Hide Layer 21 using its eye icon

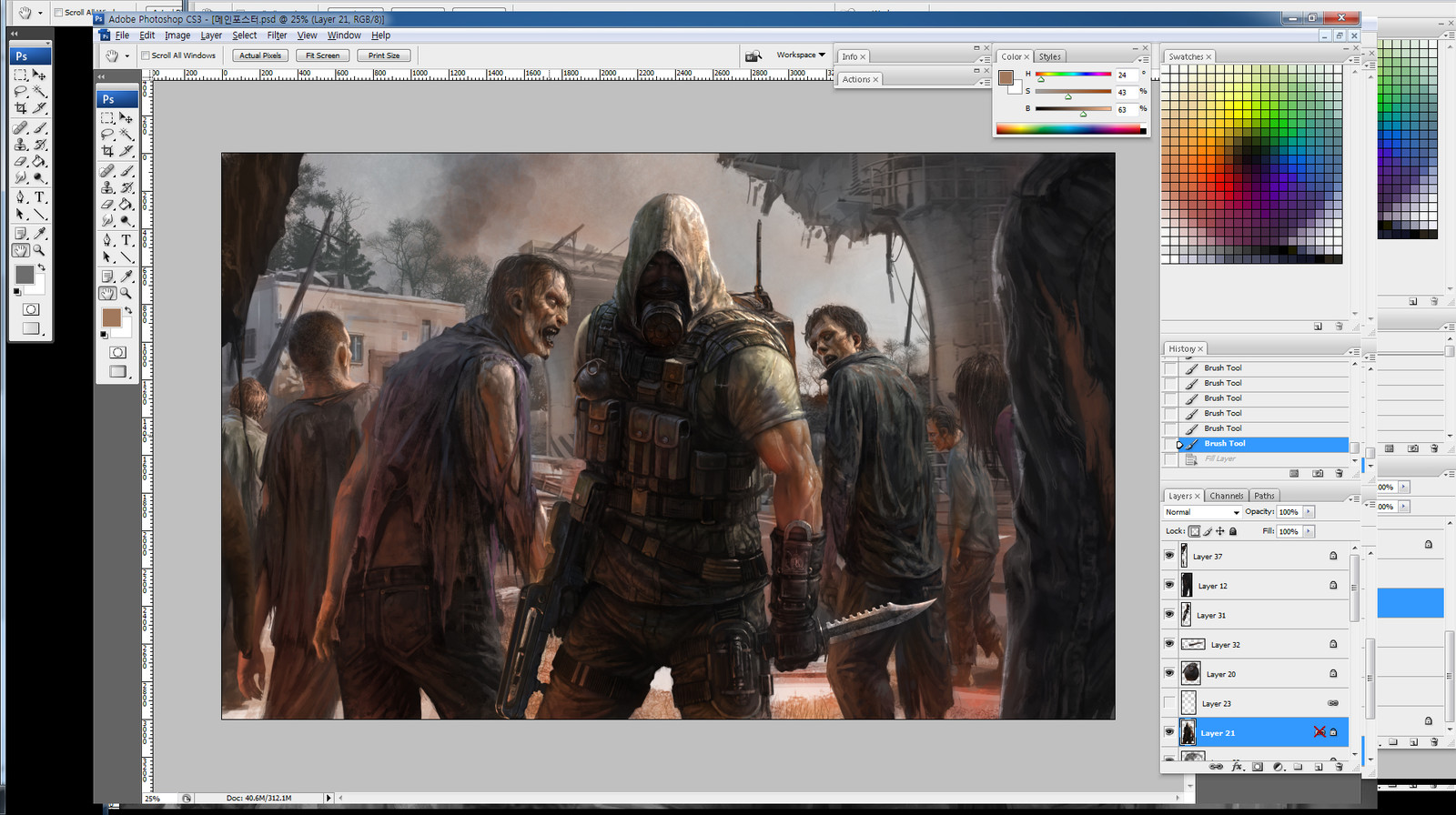pos(1169,731)
